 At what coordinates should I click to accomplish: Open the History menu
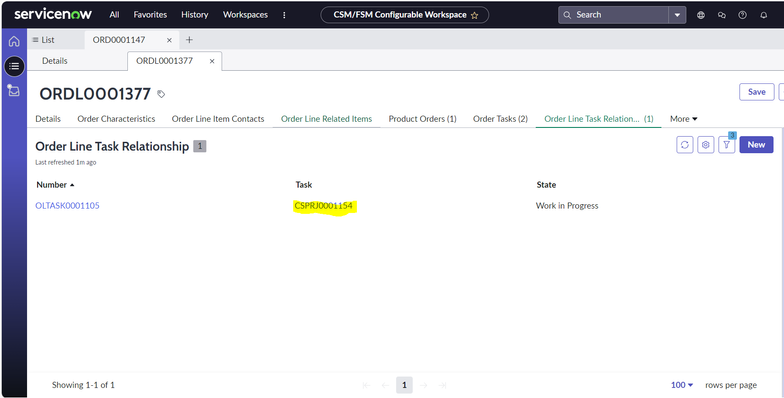pyautogui.click(x=194, y=14)
